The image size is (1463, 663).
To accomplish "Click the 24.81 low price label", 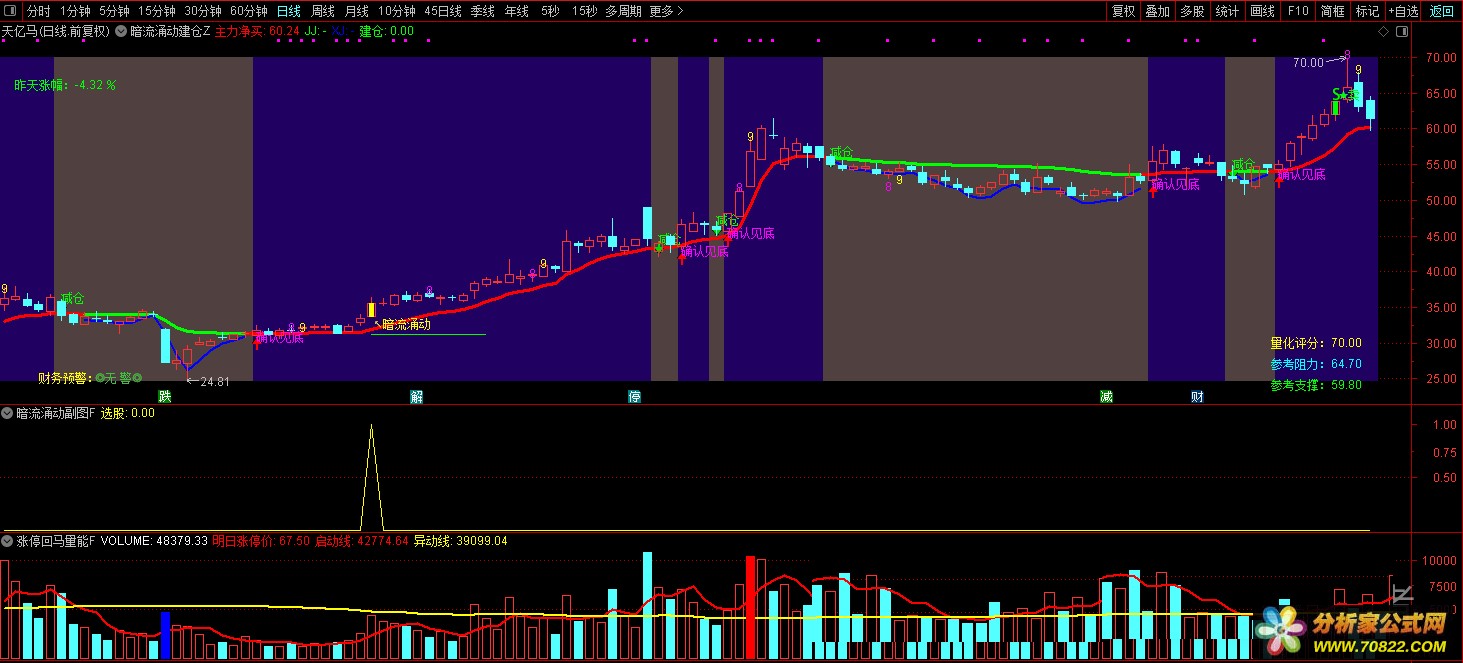I will tap(215, 382).
